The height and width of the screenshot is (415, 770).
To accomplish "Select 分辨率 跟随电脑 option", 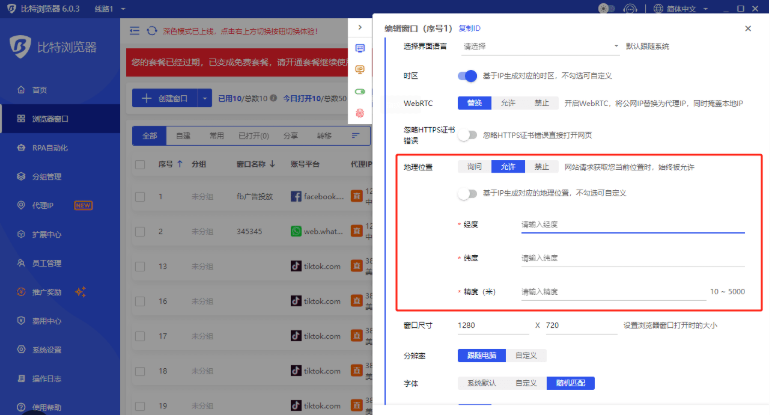I will click(482, 356).
